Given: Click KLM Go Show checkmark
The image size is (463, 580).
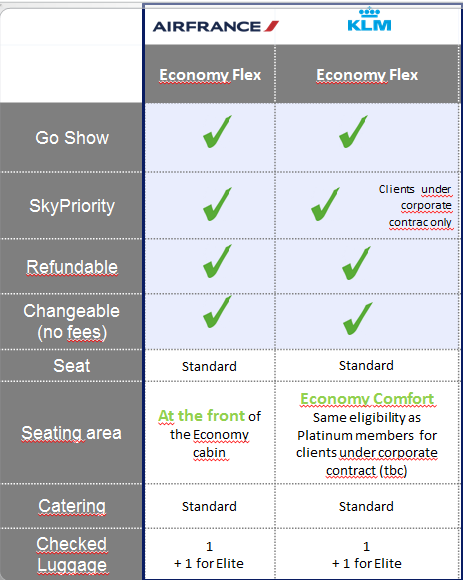Looking at the screenshot, I should pyautogui.click(x=354, y=132).
